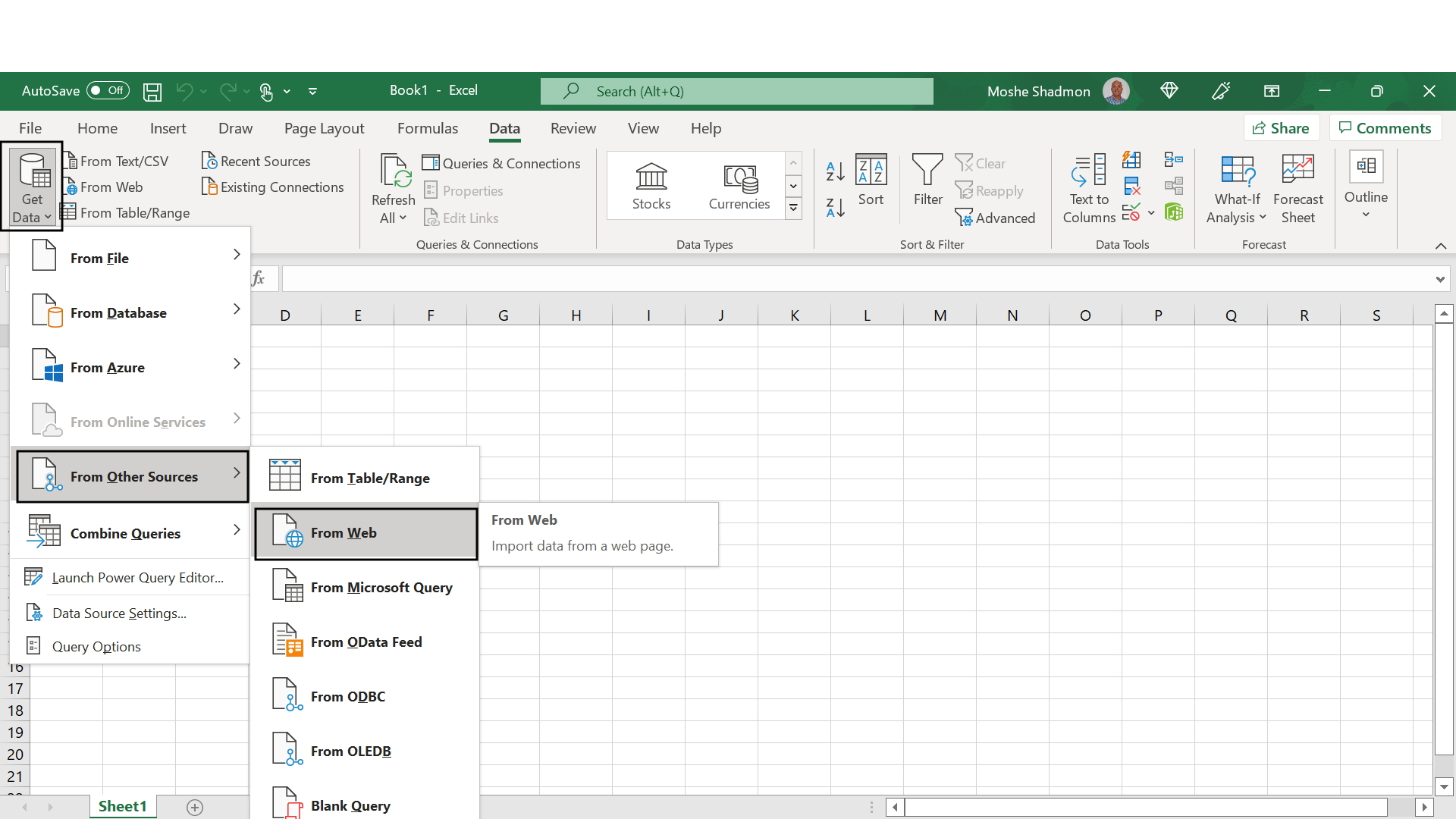Click Manage Data Model green icon
The width and height of the screenshot is (1456, 819).
click(x=1173, y=212)
